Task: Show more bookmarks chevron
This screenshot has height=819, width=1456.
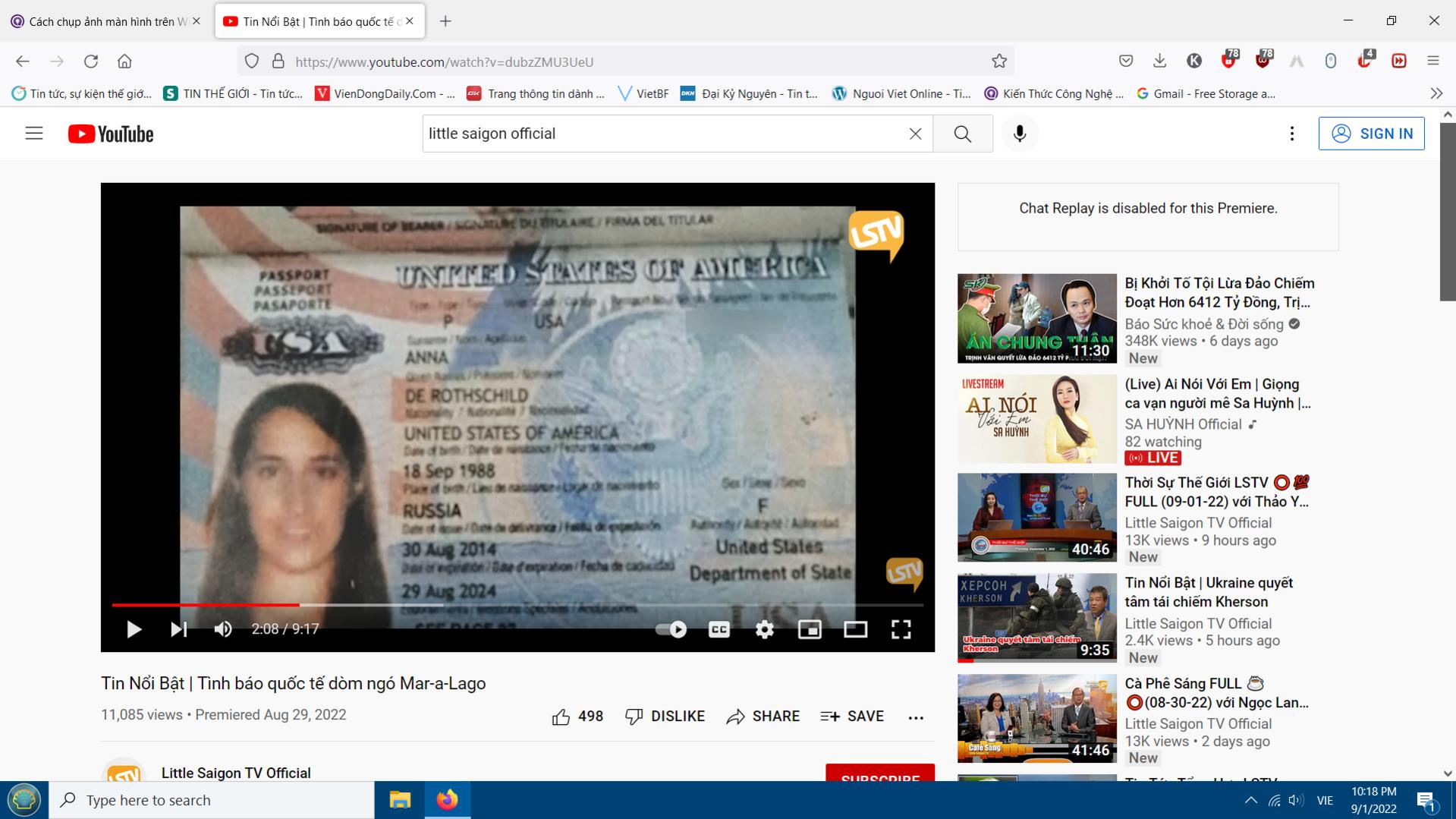Action: pos(1436,93)
